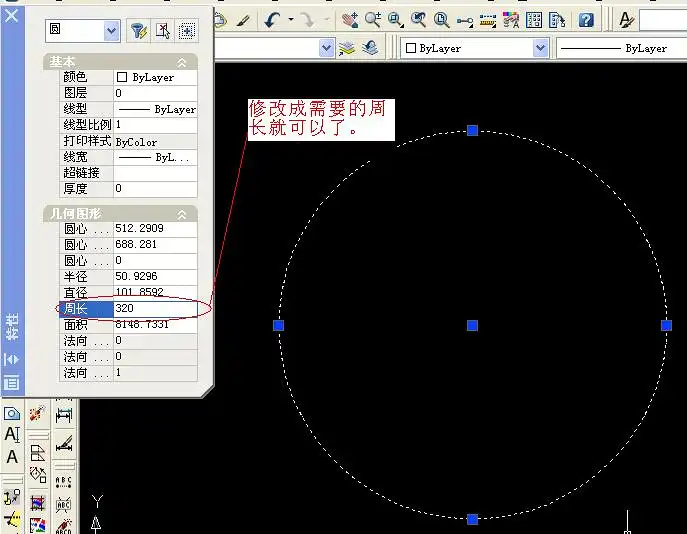Click the image clip frame icon
687x534 pixels.
(x=37, y=502)
